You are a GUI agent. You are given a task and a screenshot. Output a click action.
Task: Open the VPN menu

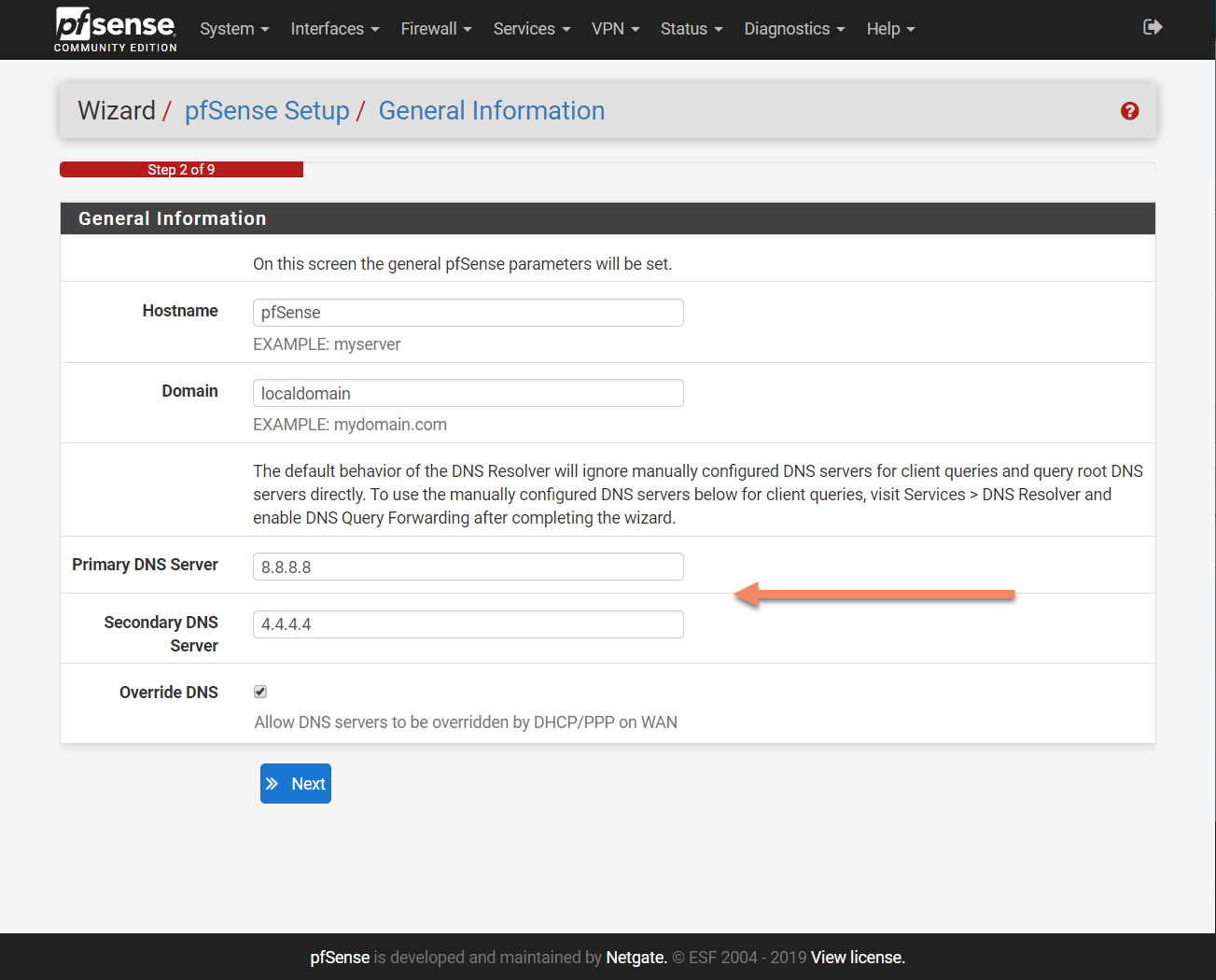point(616,29)
